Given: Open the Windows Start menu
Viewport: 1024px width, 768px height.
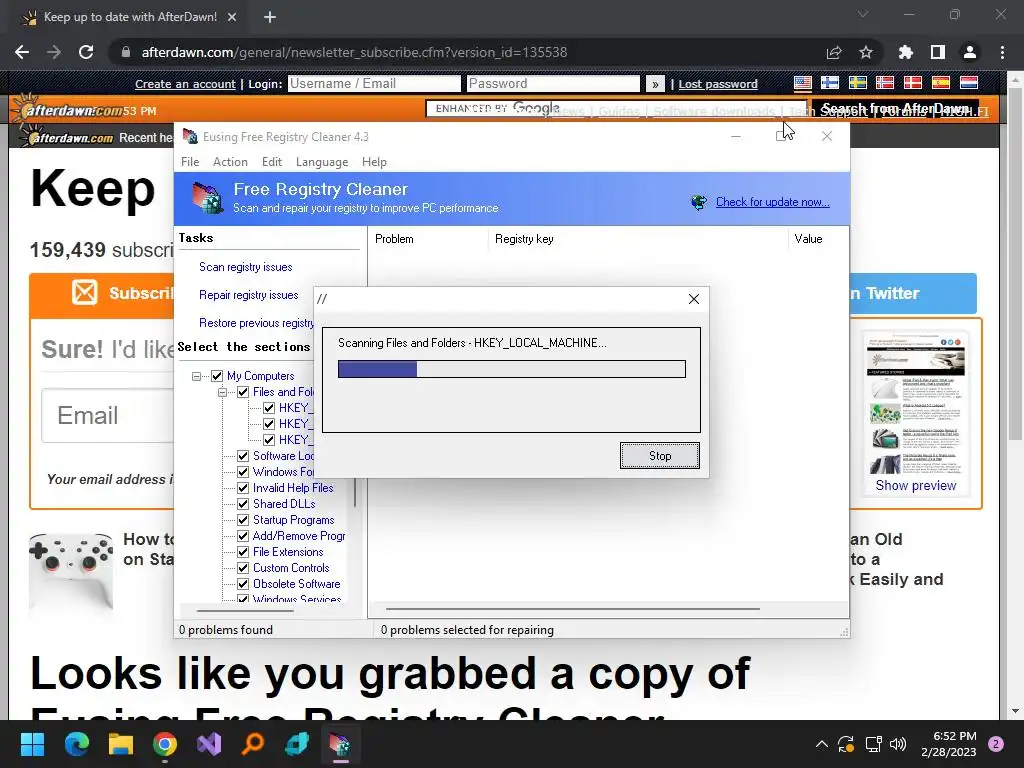Looking at the screenshot, I should (x=32, y=744).
